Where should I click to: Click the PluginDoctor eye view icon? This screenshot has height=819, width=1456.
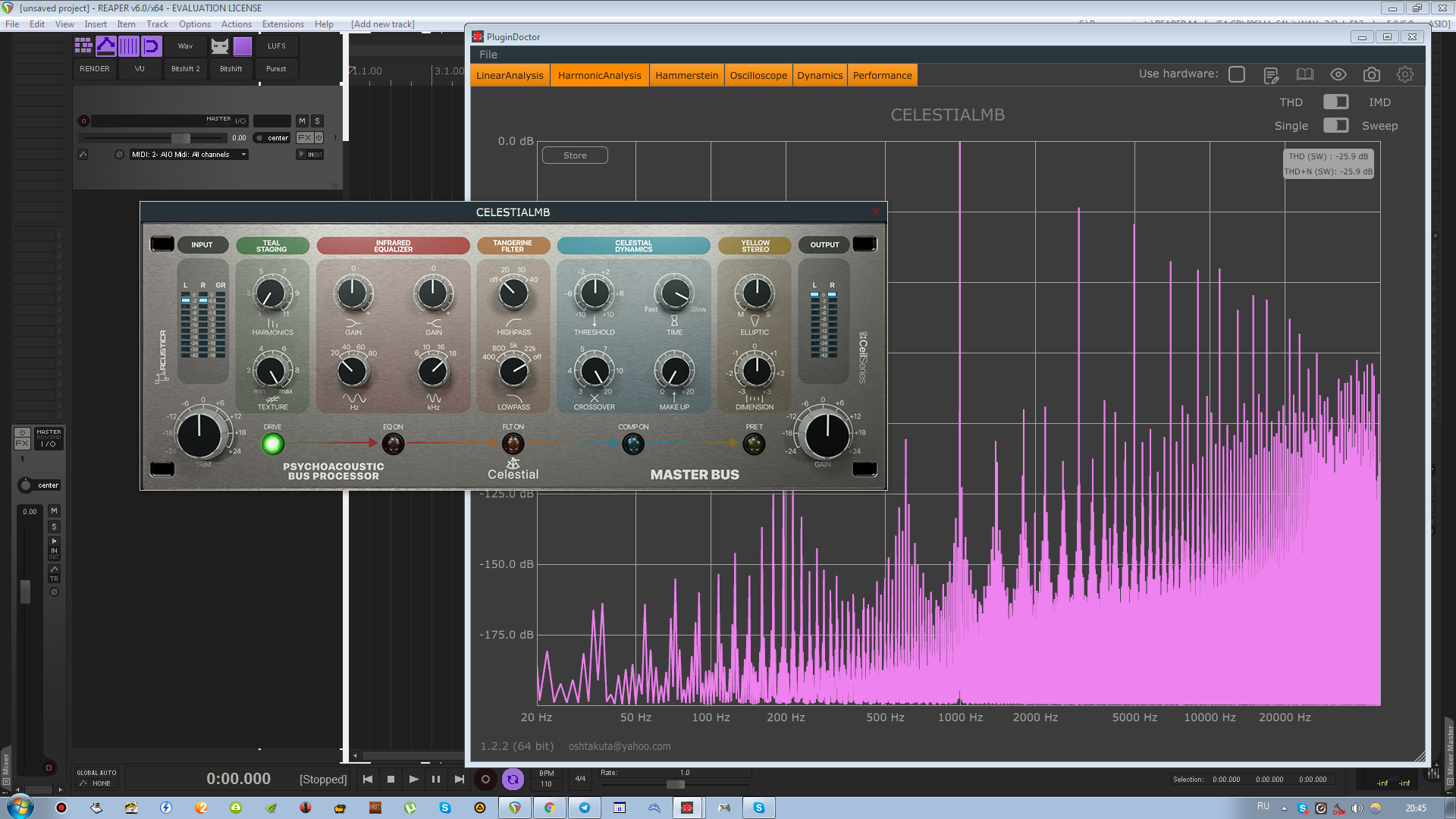pyautogui.click(x=1338, y=74)
